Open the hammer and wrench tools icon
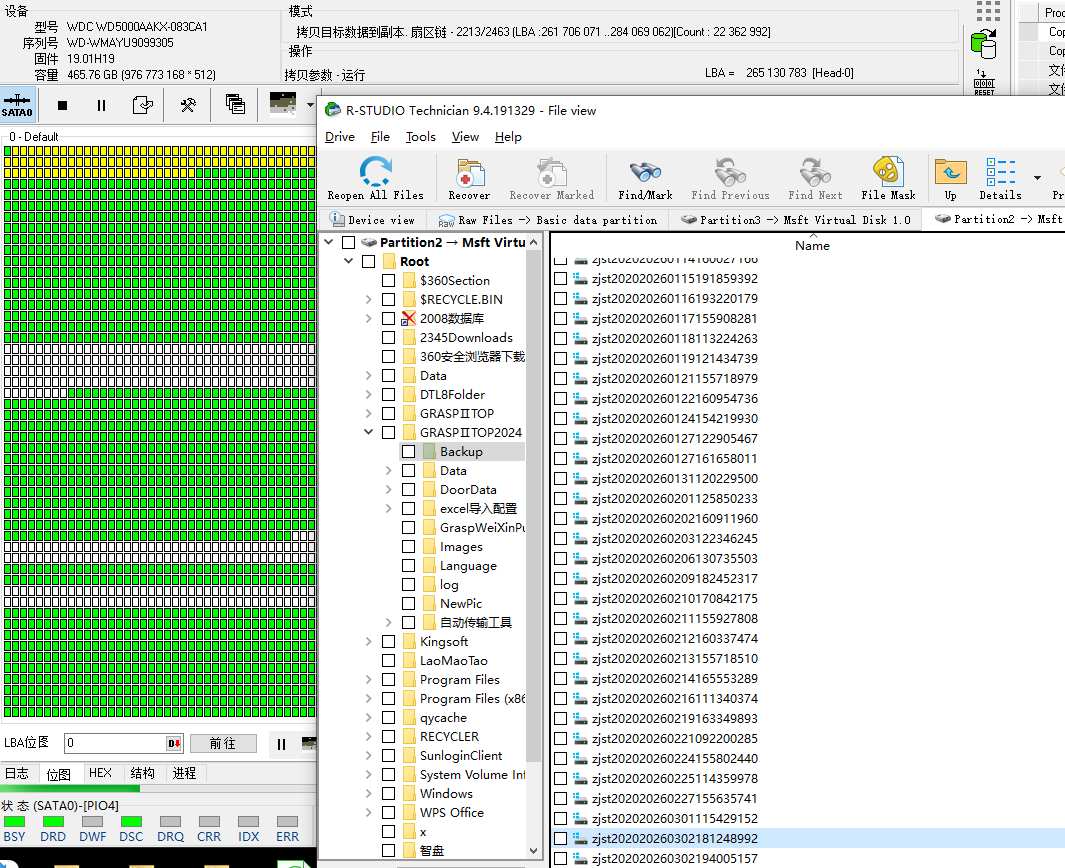 pos(187,105)
